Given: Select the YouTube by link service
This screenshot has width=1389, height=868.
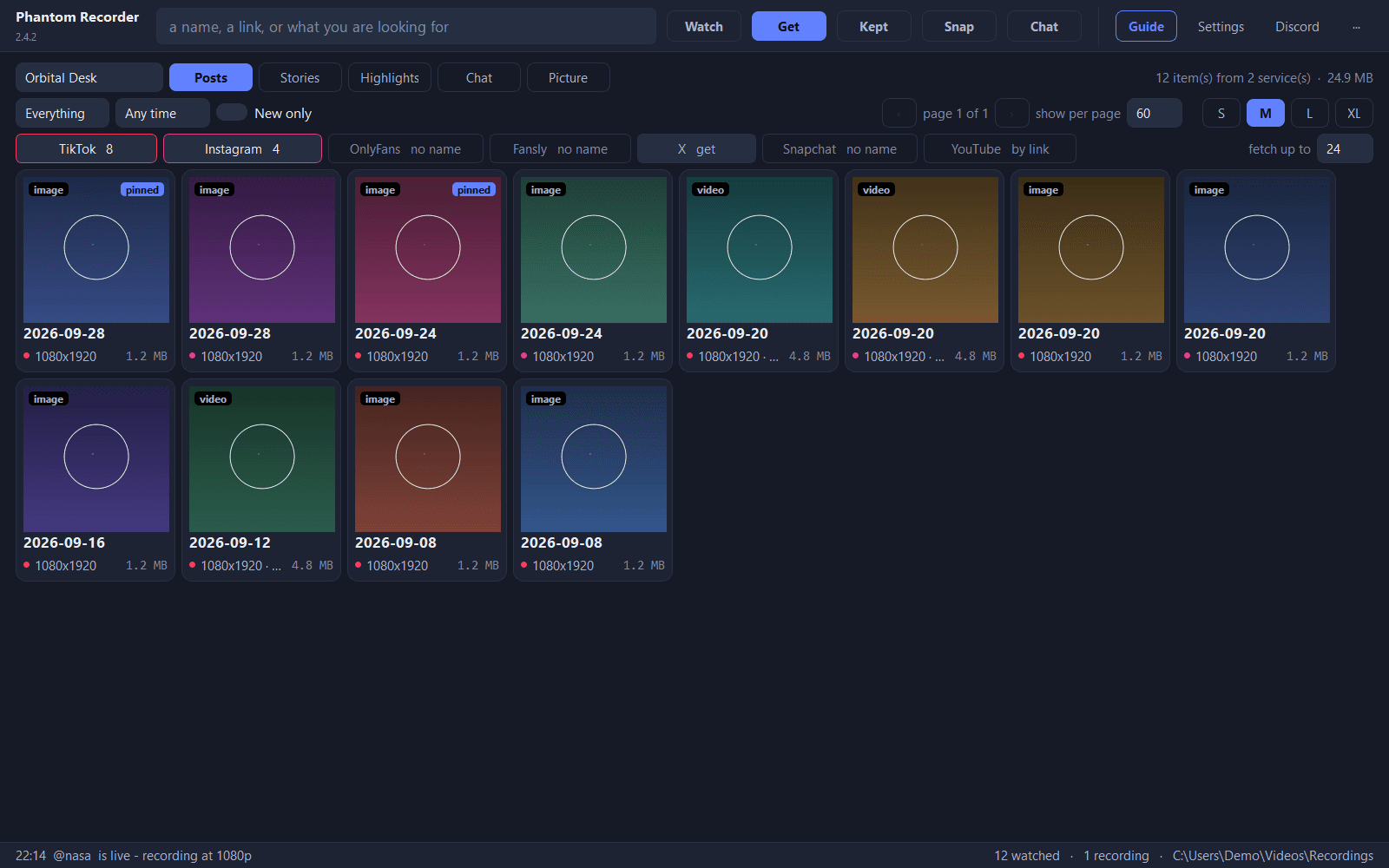Looking at the screenshot, I should pos(999,148).
